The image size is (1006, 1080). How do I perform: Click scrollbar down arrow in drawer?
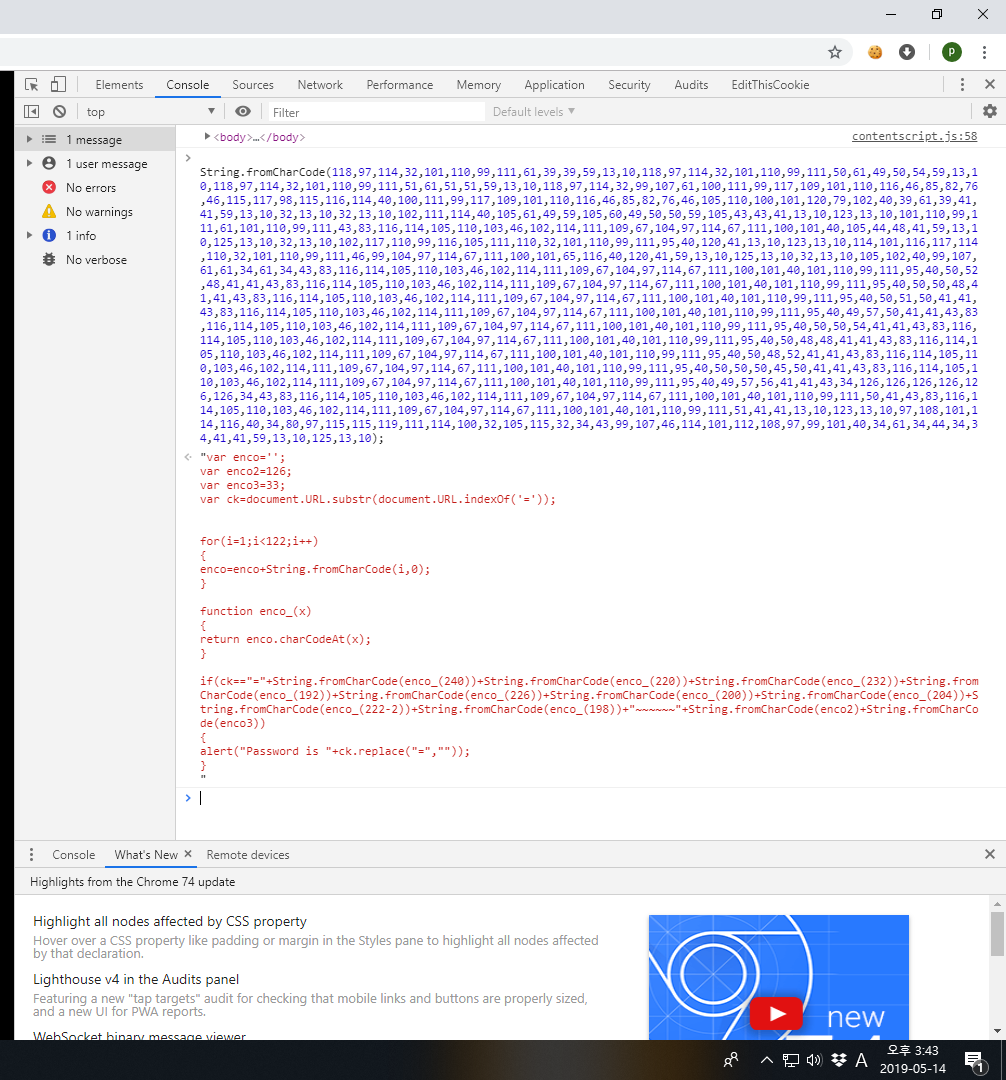pyautogui.click(x=997, y=1031)
